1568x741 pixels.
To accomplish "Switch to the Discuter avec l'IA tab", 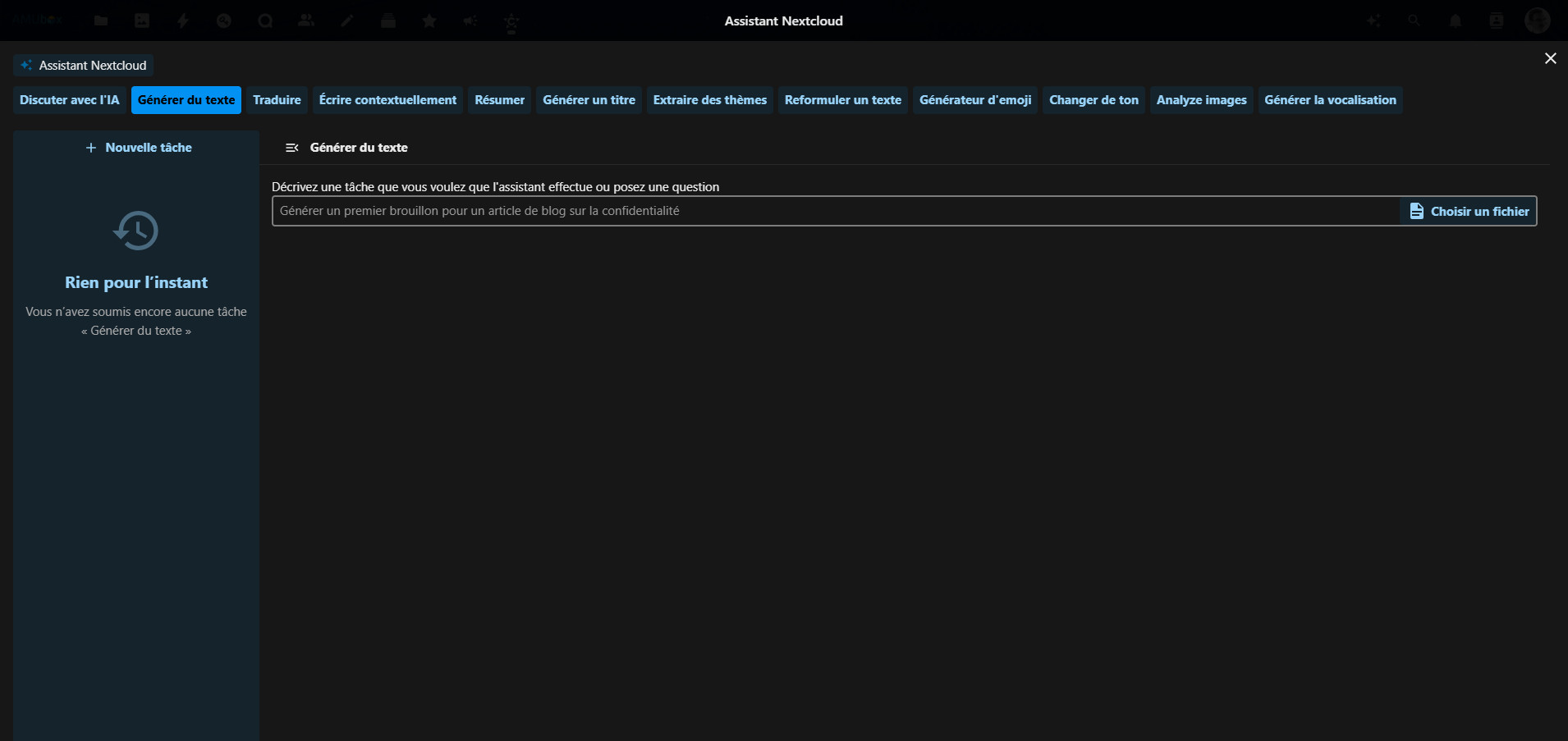I will coord(70,100).
